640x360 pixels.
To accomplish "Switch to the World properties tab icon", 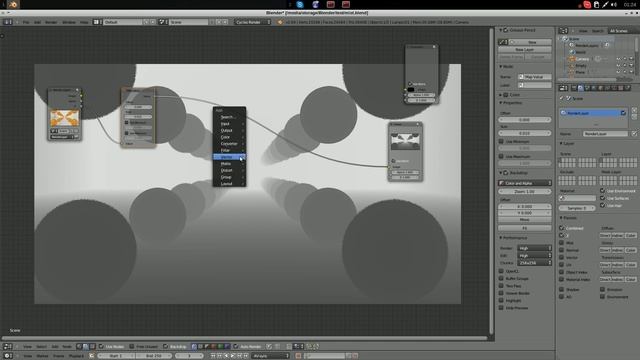I will click(x=594, y=88).
